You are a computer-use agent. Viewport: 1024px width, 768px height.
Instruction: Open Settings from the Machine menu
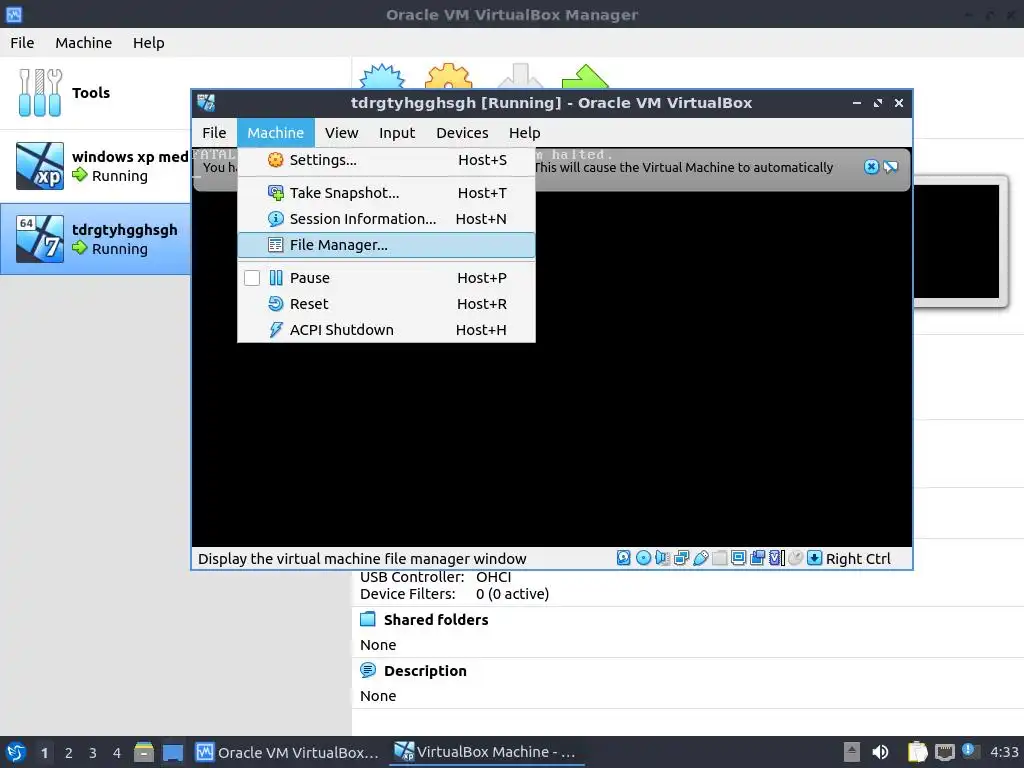click(x=386, y=160)
